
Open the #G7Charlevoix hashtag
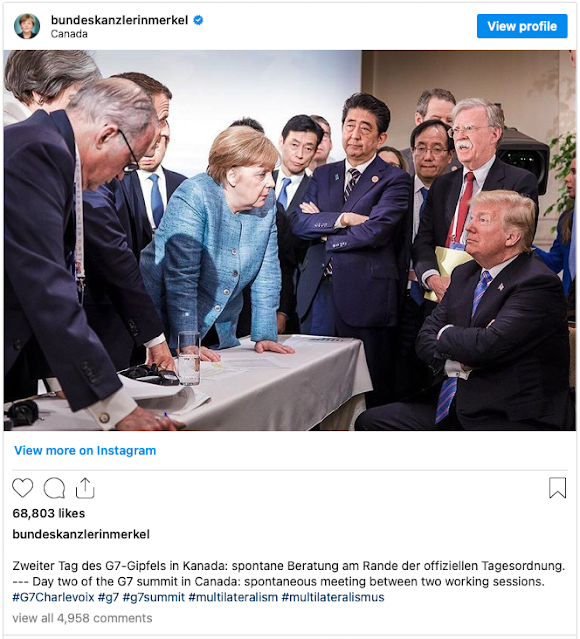coord(53,597)
